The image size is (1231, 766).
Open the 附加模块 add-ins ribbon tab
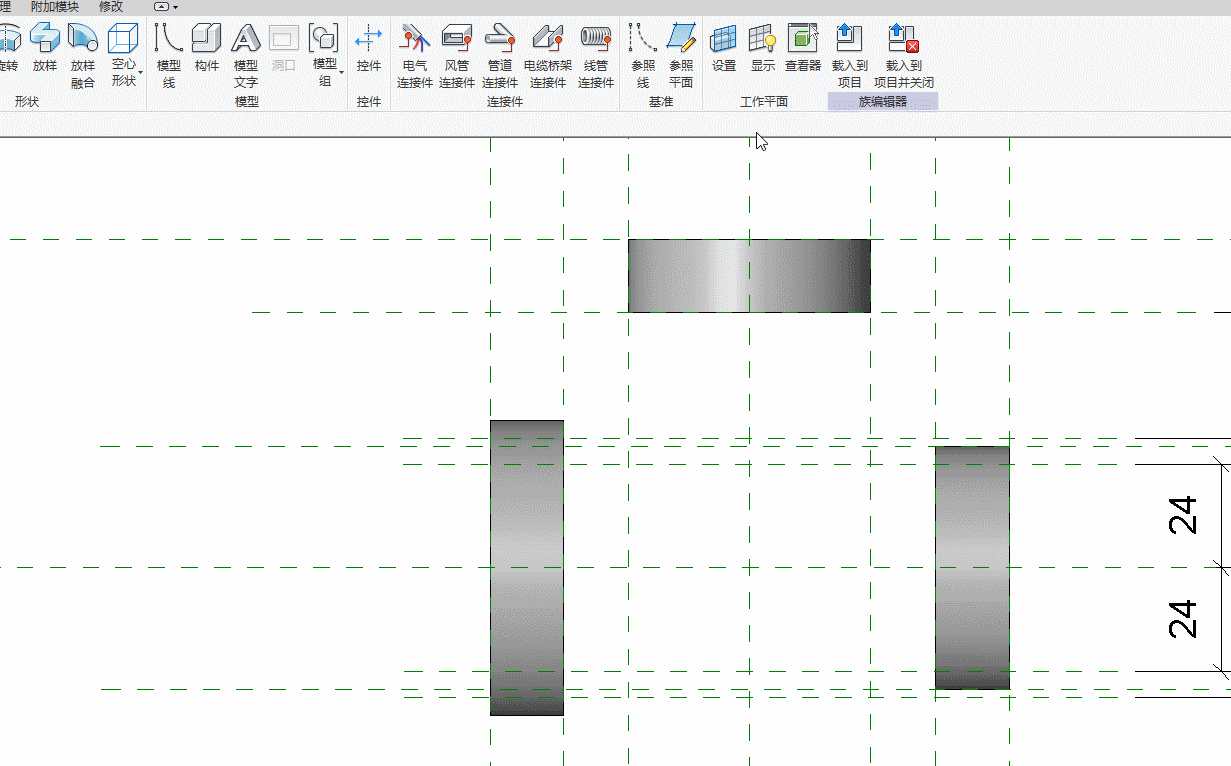tap(55, 7)
